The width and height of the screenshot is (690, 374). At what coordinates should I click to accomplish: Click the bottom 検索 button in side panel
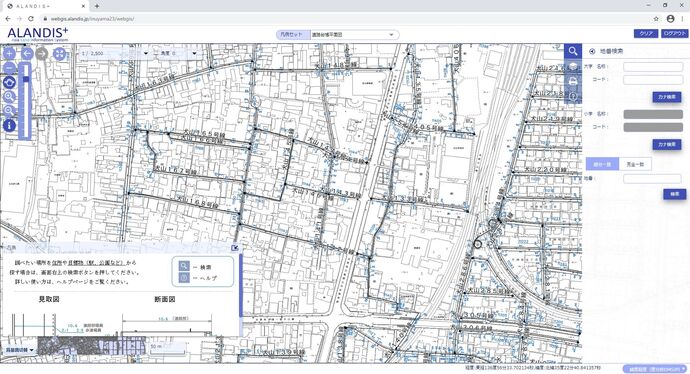click(x=675, y=194)
